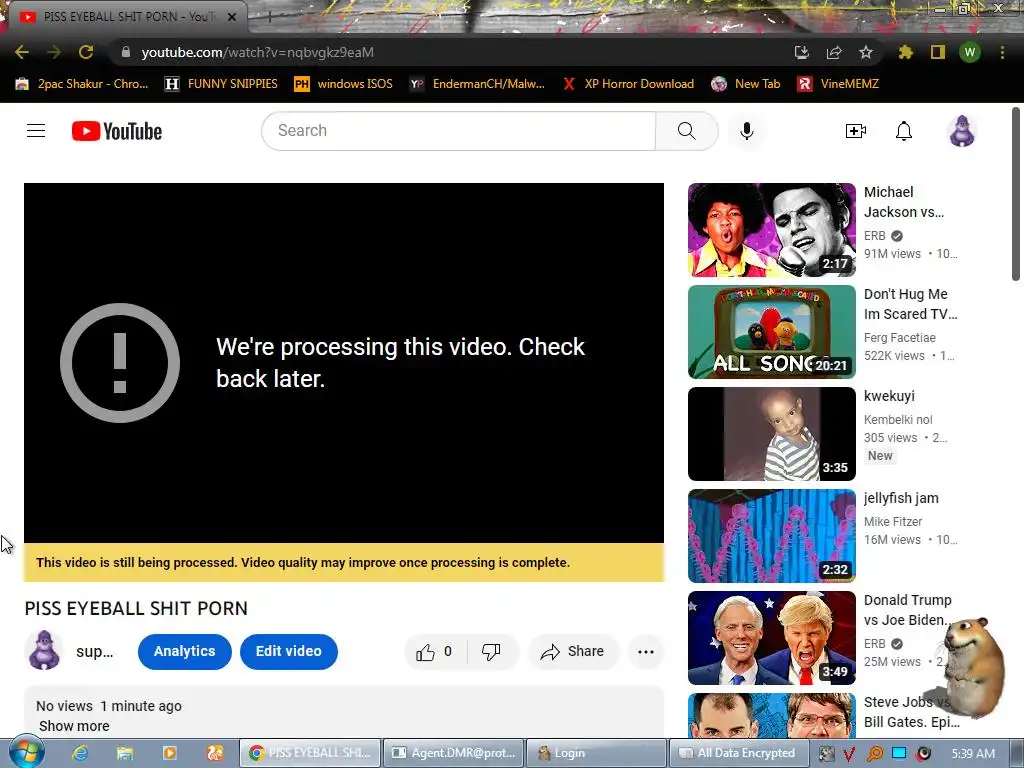Click the video title PISS EYEBALL text
The height and width of the screenshot is (768, 1024).
tap(136, 609)
